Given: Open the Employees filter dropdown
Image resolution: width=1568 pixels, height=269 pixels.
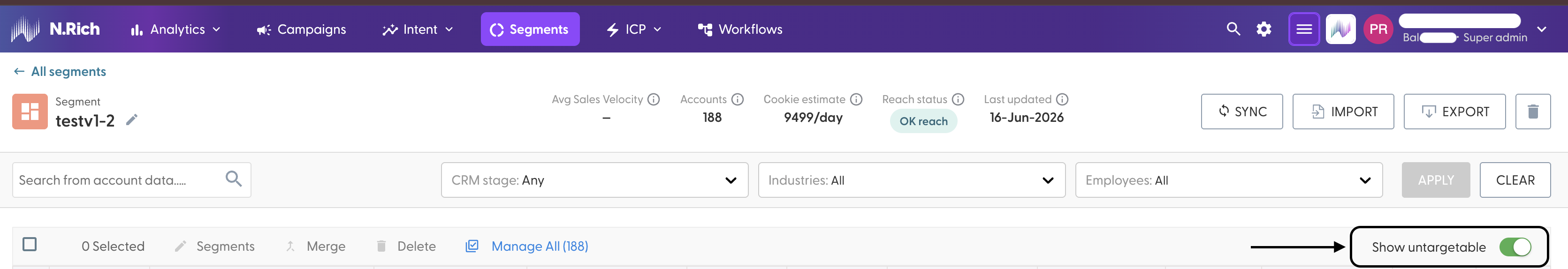Looking at the screenshot, I should (x=1228, y=180).
